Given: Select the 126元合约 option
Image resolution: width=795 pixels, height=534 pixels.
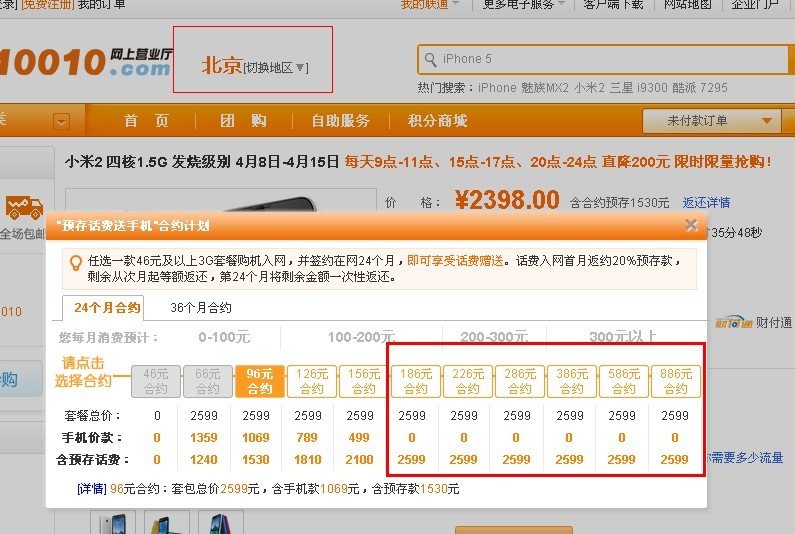Looking at the screenshot, I should (x=312, y=381).
